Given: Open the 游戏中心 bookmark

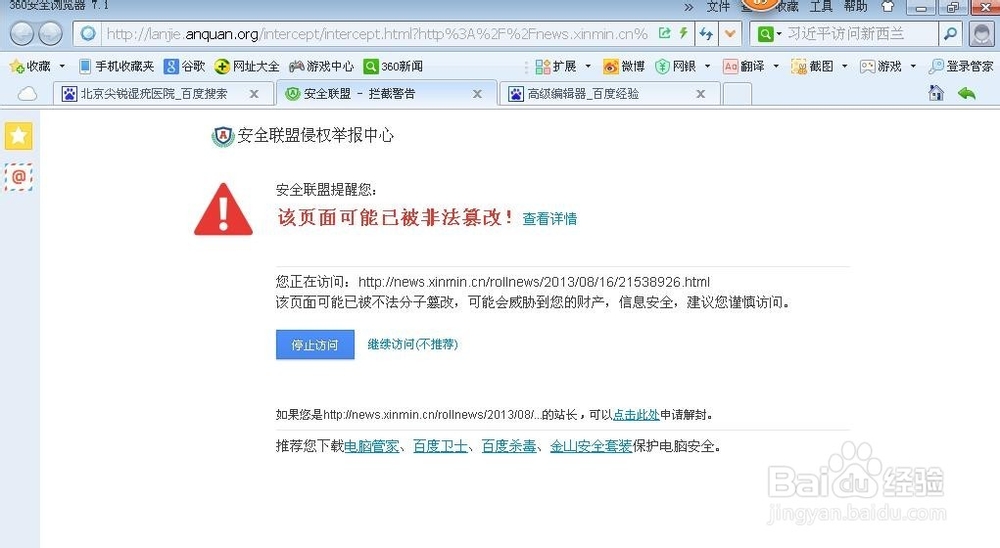Looking at the screenshot, I should (x=321, y=66).
